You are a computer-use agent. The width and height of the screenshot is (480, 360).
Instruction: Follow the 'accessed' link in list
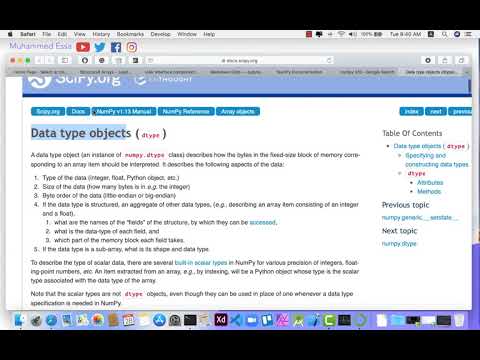pyautogui.click(x=263, y=222)
